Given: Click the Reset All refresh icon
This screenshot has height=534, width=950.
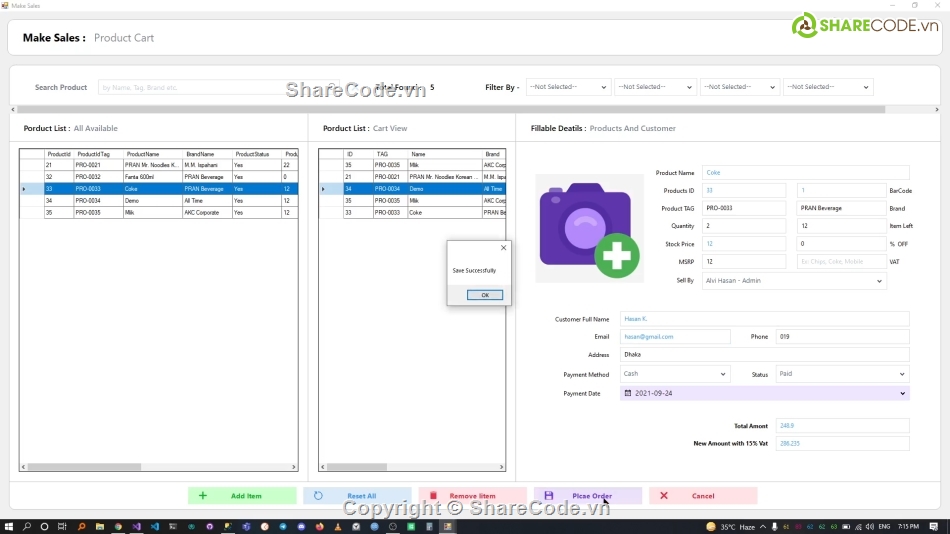Looking at the screenshot, I should click(318, 496).
